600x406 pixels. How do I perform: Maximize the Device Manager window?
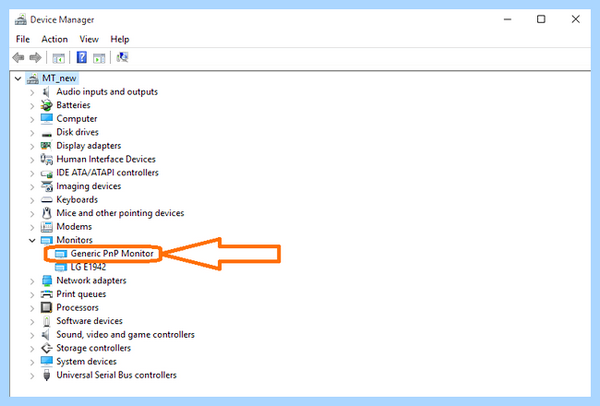tap(541, 19)
